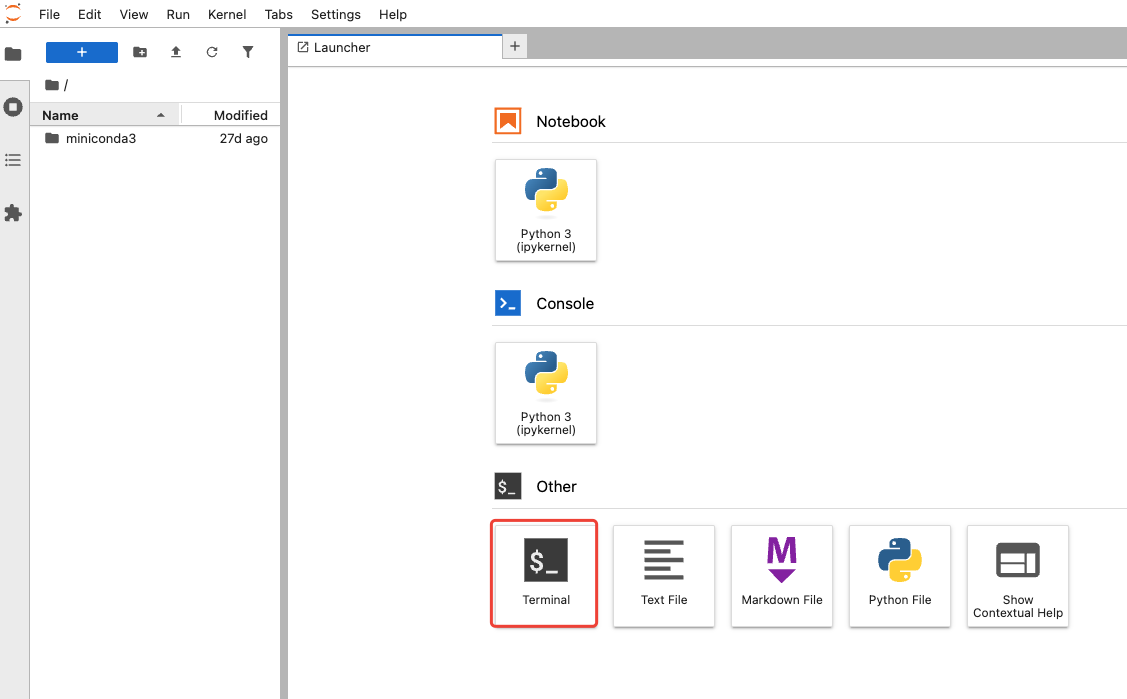Viewport: 1127px width, 699px height.
Task: Launch Python 3 notebook
Action: (x=546, y=210)
